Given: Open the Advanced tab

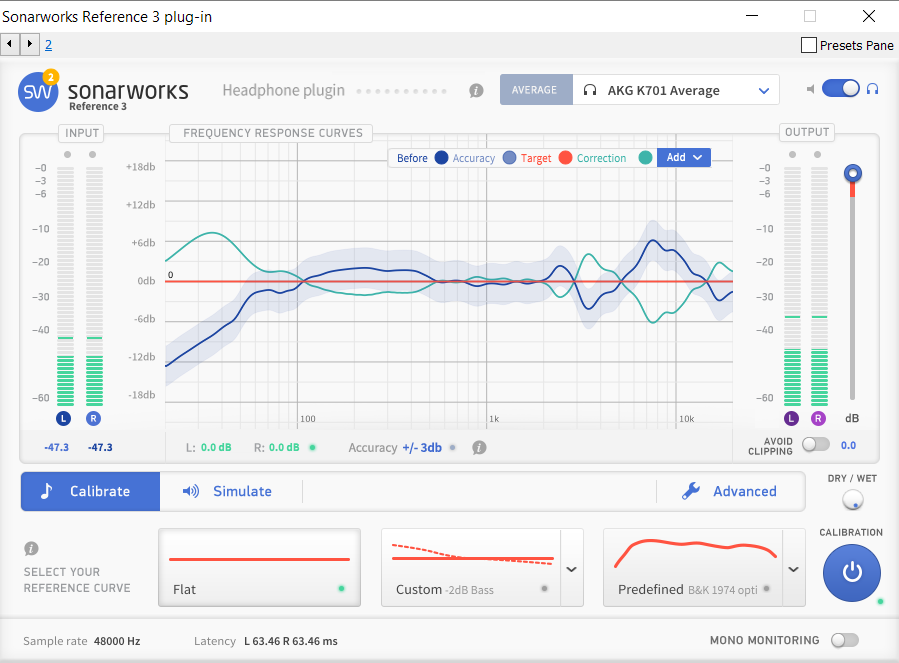Looking at the screenshot, I should coord(730,491).
